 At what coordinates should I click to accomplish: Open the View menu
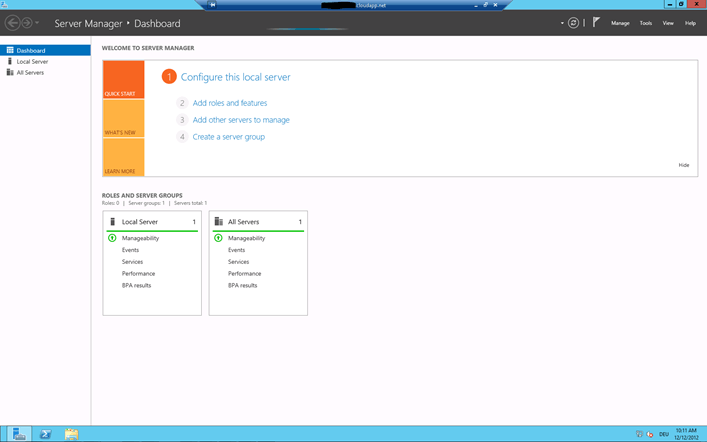point(668,23)
